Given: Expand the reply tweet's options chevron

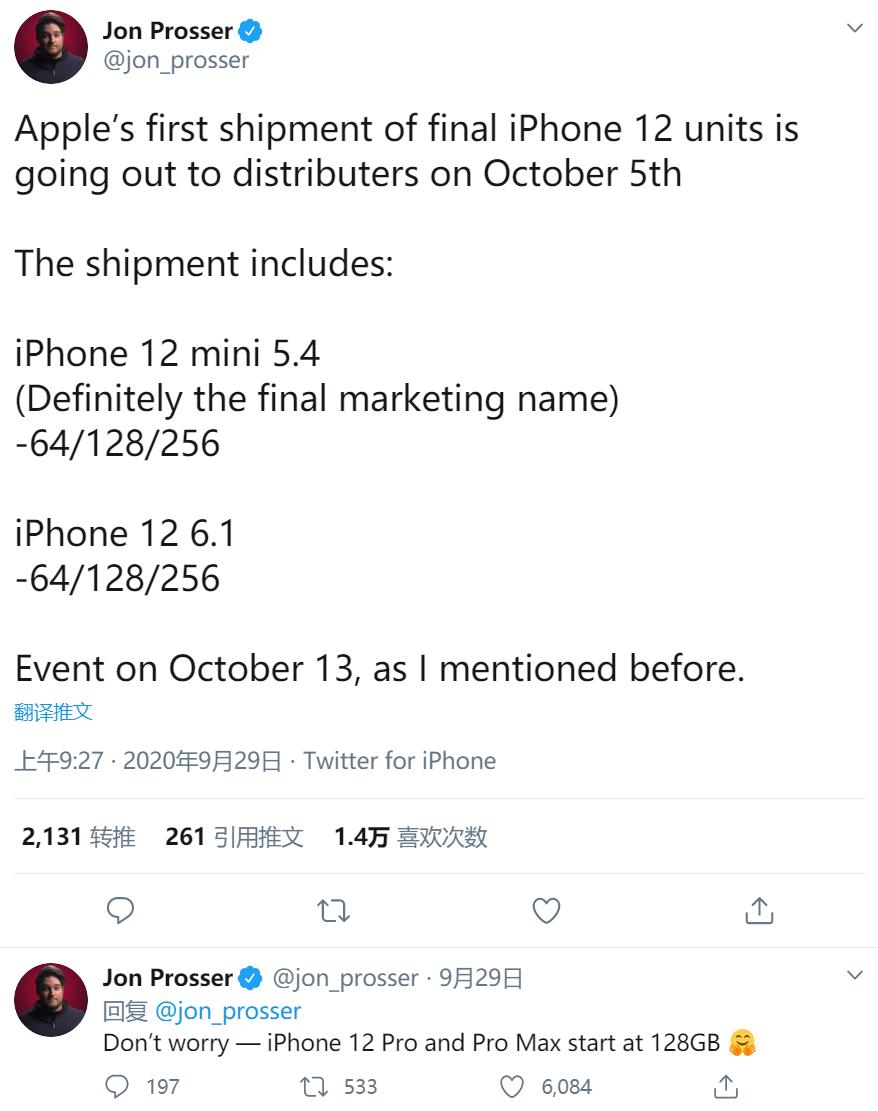Looking at the screenshot, I should tap(854, 974).
